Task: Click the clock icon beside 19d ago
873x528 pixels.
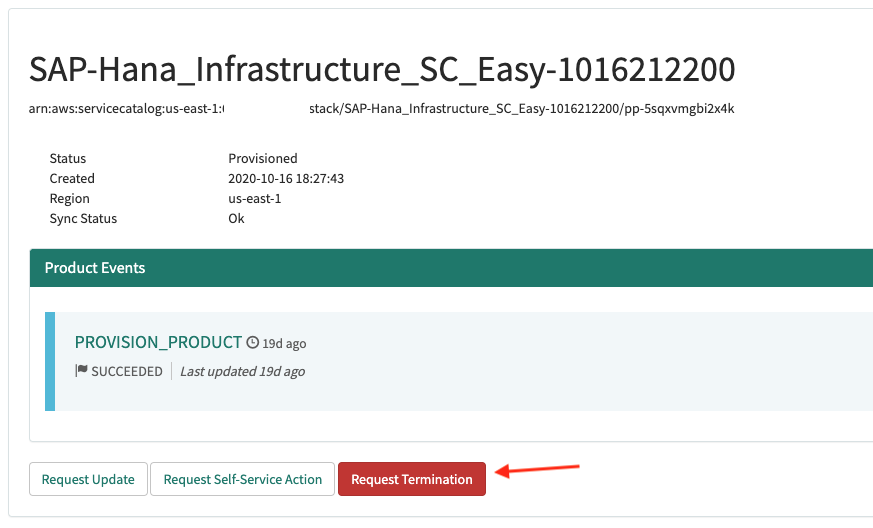Action: click(253, 342)
